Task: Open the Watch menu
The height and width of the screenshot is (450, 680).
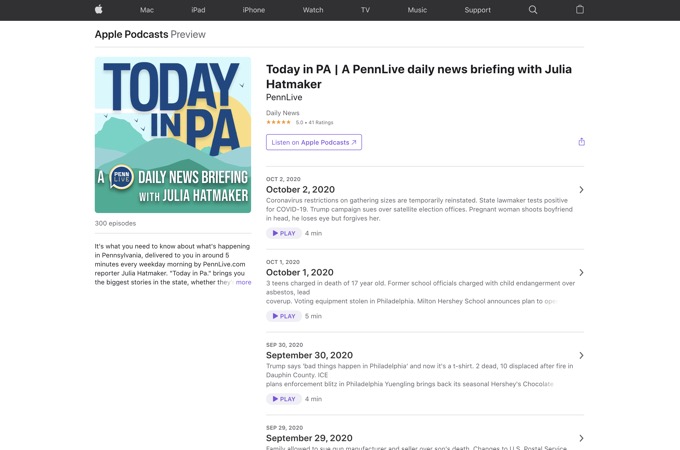Action: click(x=313, y=10)
